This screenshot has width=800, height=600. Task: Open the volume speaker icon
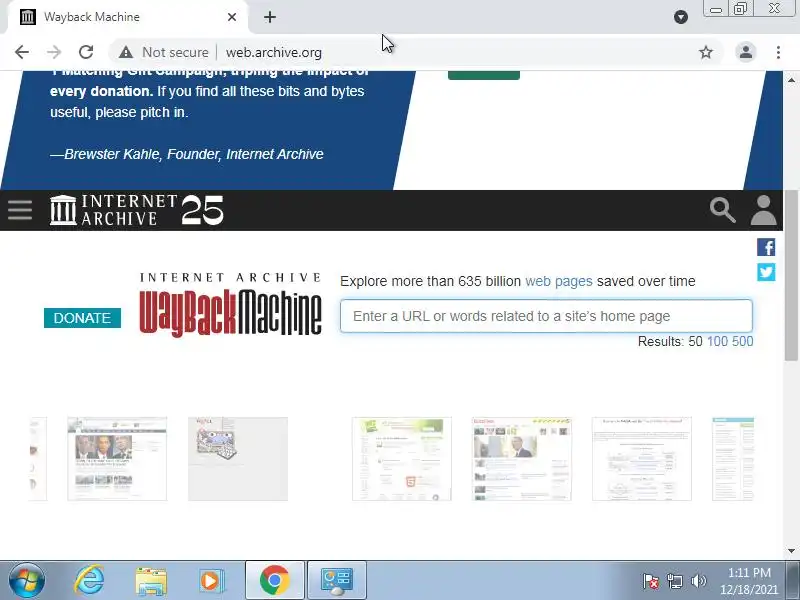tap(698, 581)
